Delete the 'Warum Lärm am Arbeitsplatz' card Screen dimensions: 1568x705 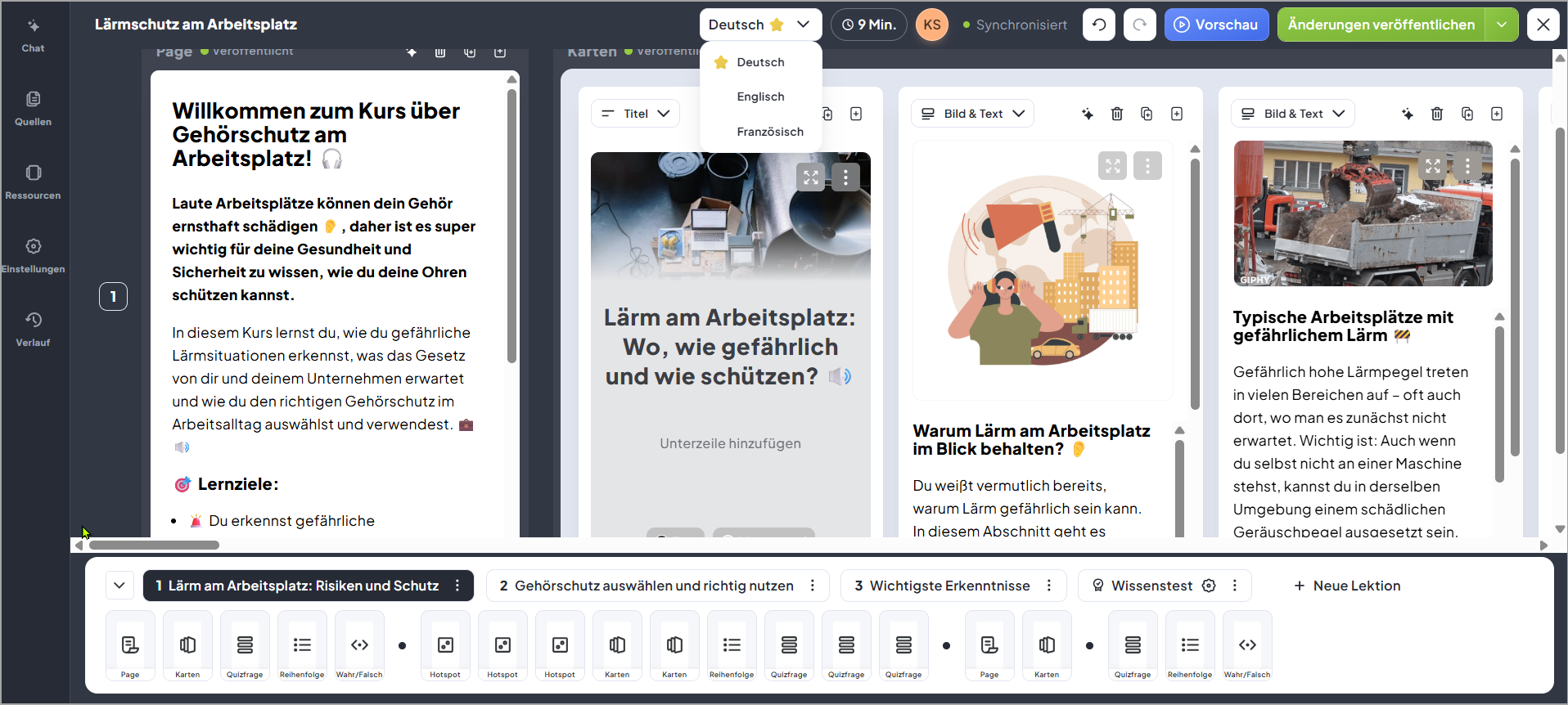(1116, 114)
